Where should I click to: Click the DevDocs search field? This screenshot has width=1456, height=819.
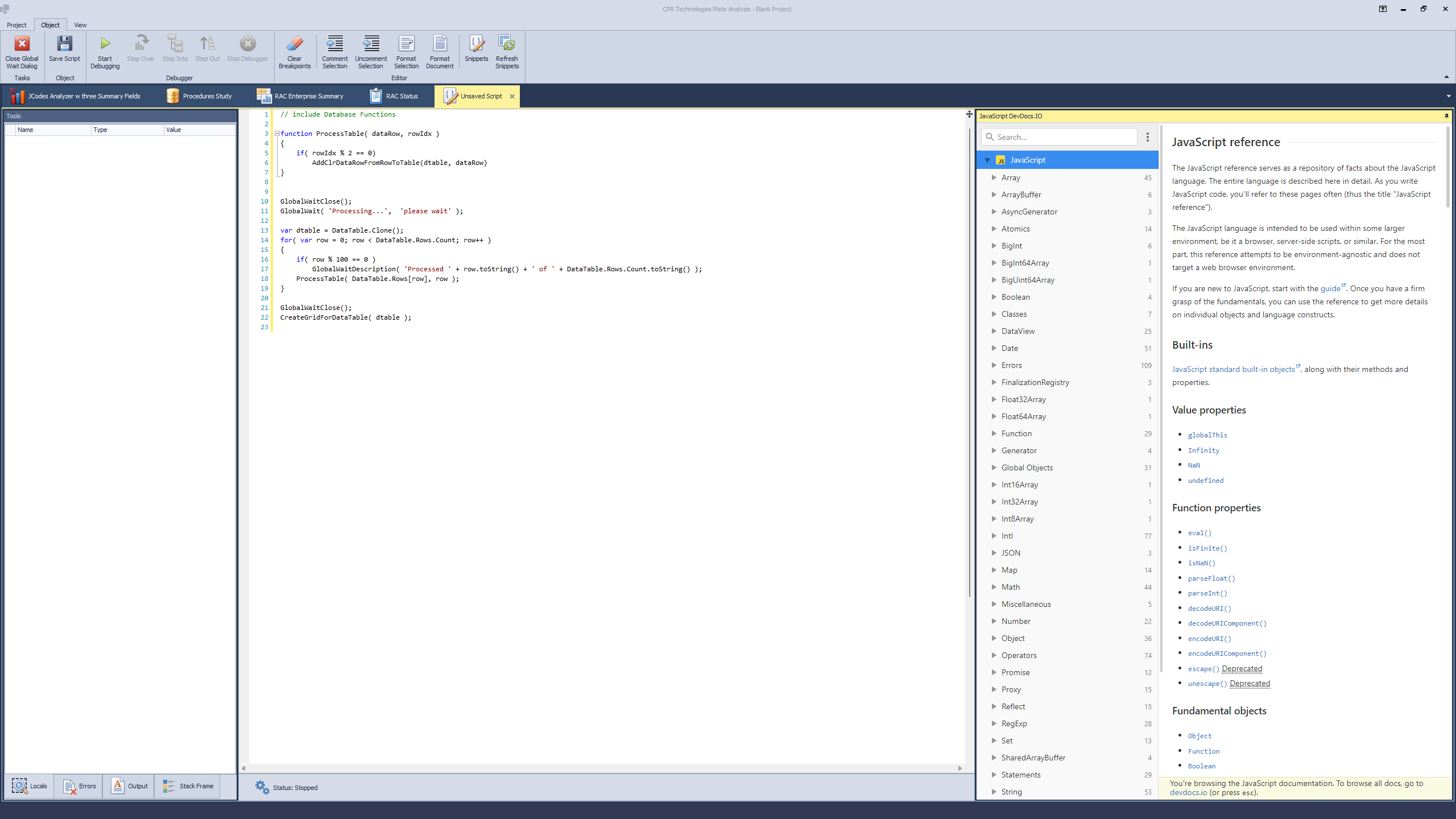1059,137
